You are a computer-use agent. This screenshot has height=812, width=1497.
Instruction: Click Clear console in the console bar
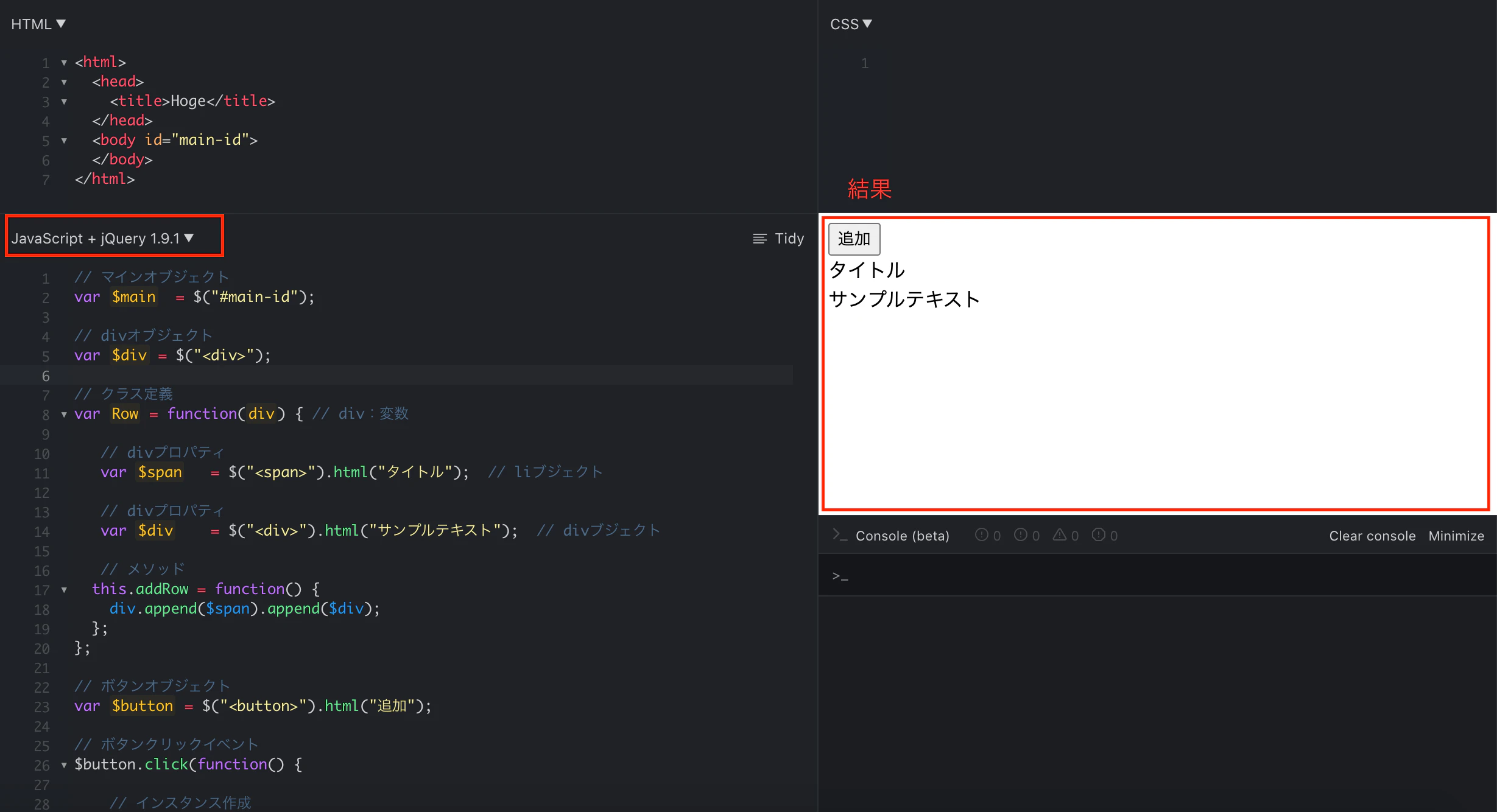1372,535
